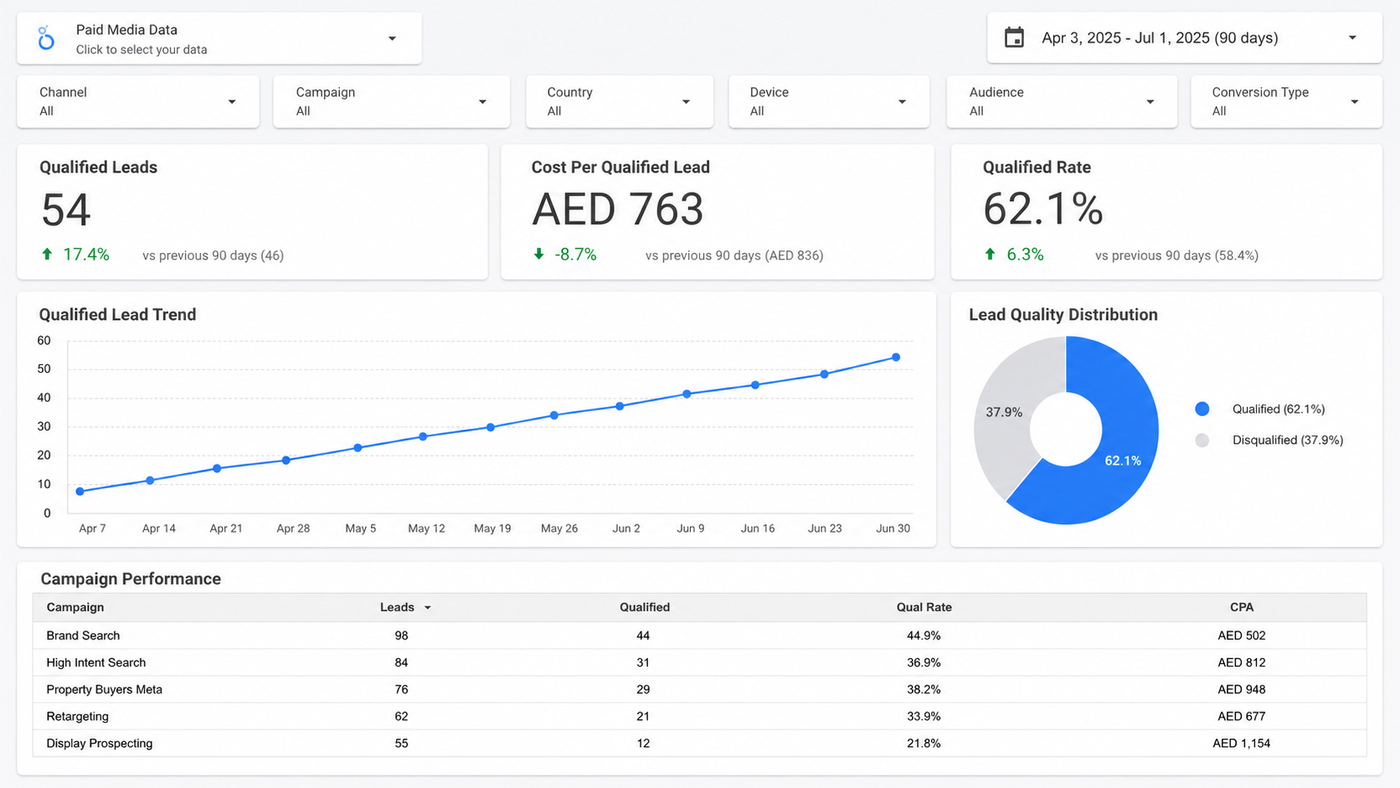Image resolution: width=1400 pixels, height=788 pixels.
Task: Click the Apr 7 data point on trend line
Action: click(x=80, y=491)
